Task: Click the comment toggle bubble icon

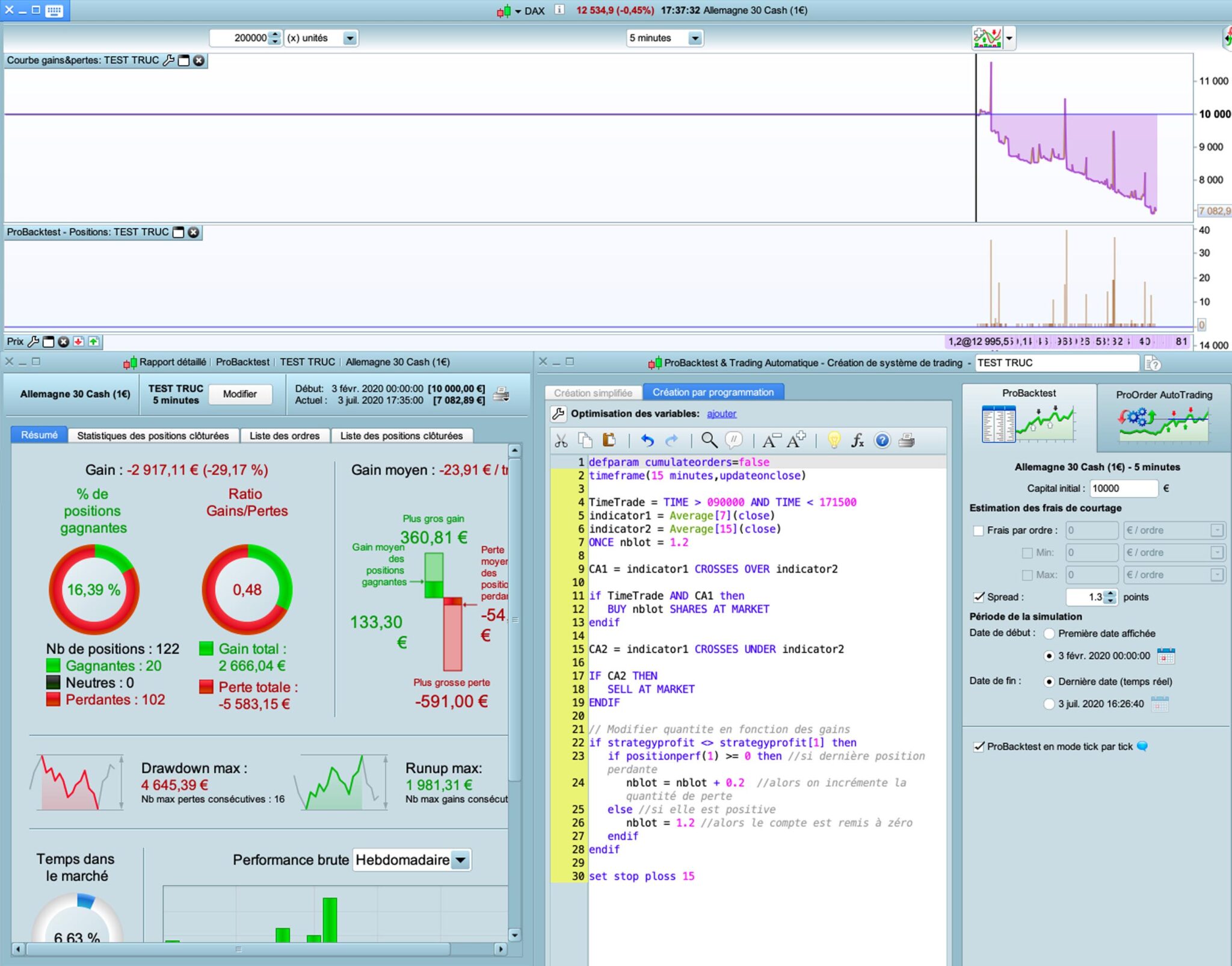Action: (x=733, y=441)
